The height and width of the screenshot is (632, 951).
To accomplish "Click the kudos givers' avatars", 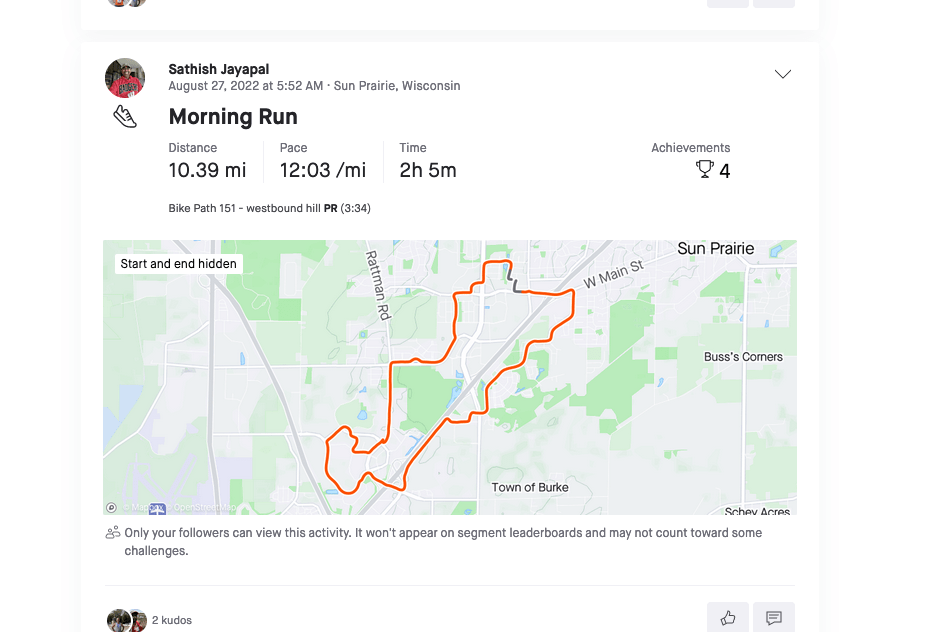I will [x=127, y=620].
